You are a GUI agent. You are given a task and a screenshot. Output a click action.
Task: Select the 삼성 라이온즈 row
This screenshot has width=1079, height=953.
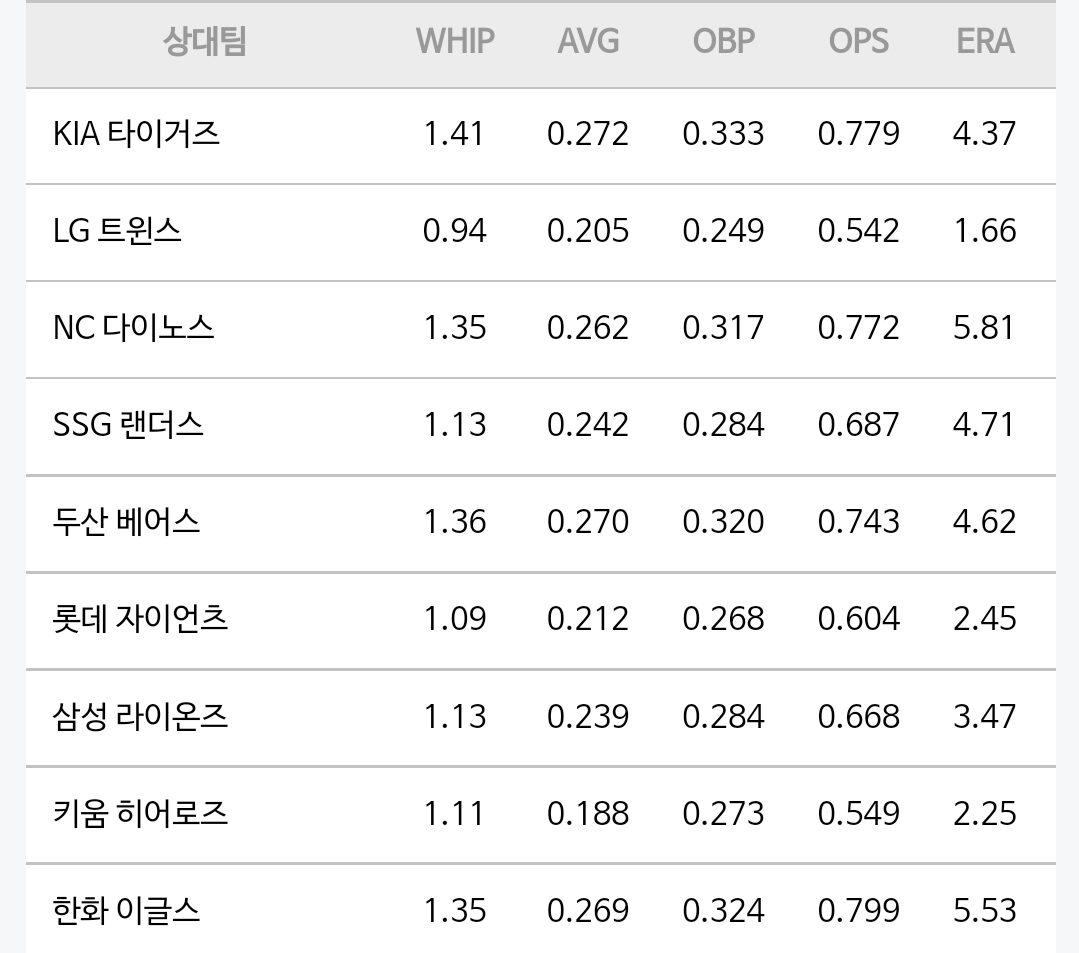pos(140,716)
